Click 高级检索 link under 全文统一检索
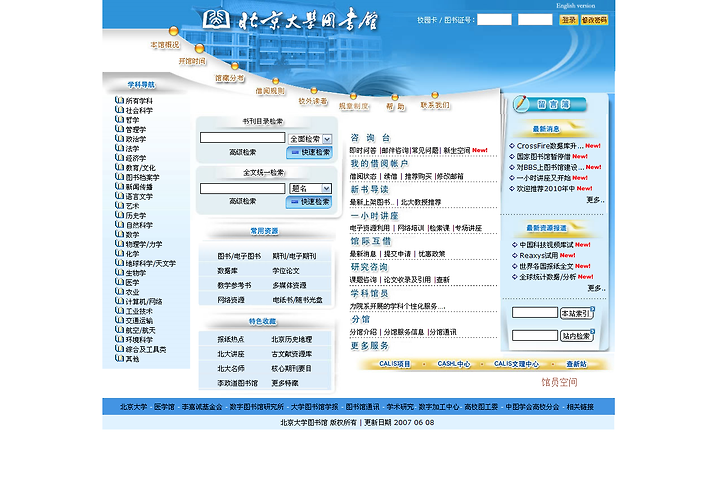The image size is (720, 484). tap(242, 201)
